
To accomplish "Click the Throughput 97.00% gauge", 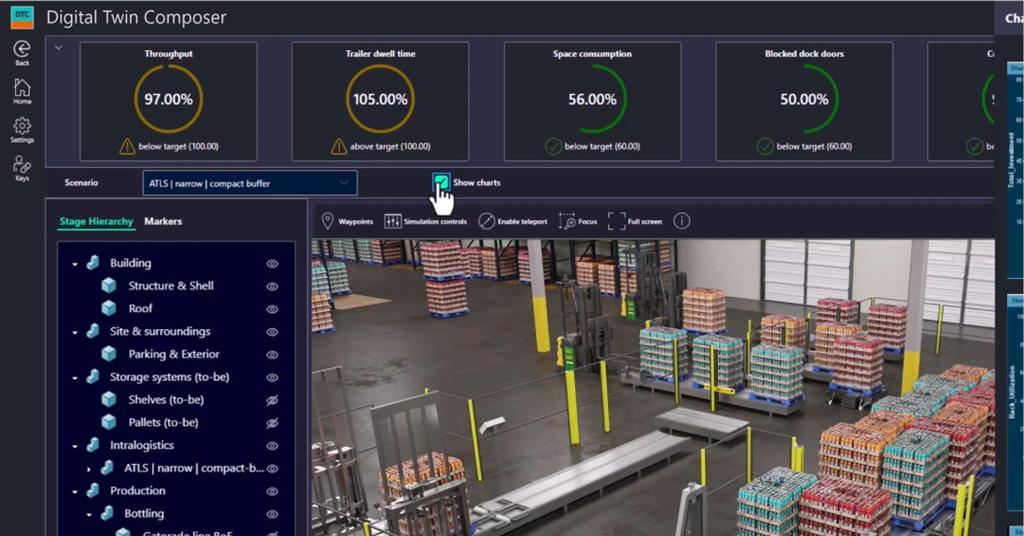I will point(168,99).
